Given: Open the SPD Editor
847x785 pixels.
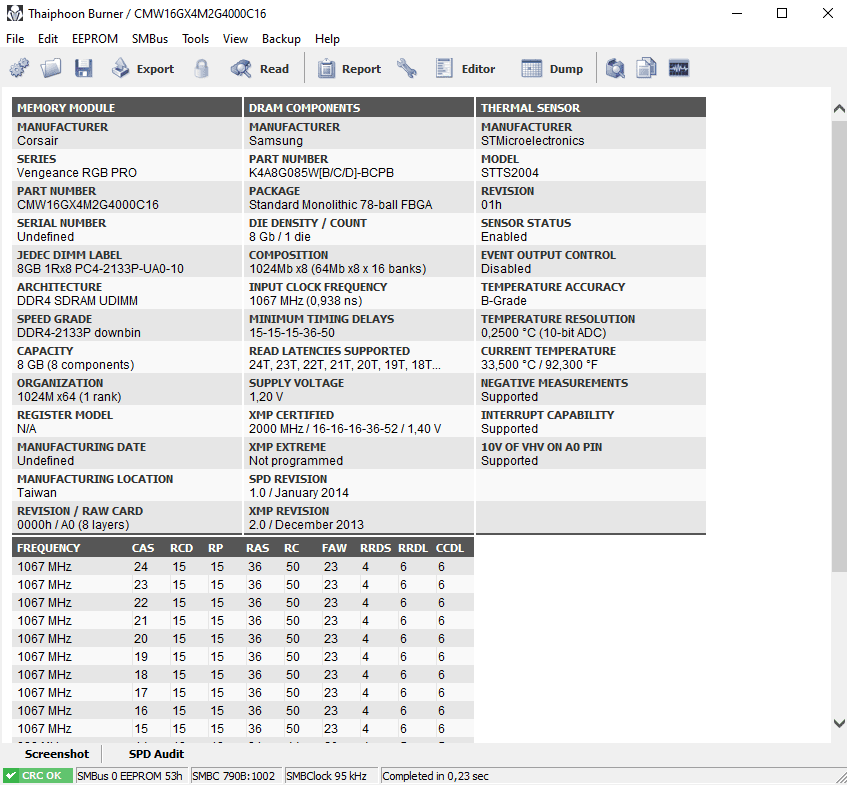Looking at the screenshot, I should 465,69.
